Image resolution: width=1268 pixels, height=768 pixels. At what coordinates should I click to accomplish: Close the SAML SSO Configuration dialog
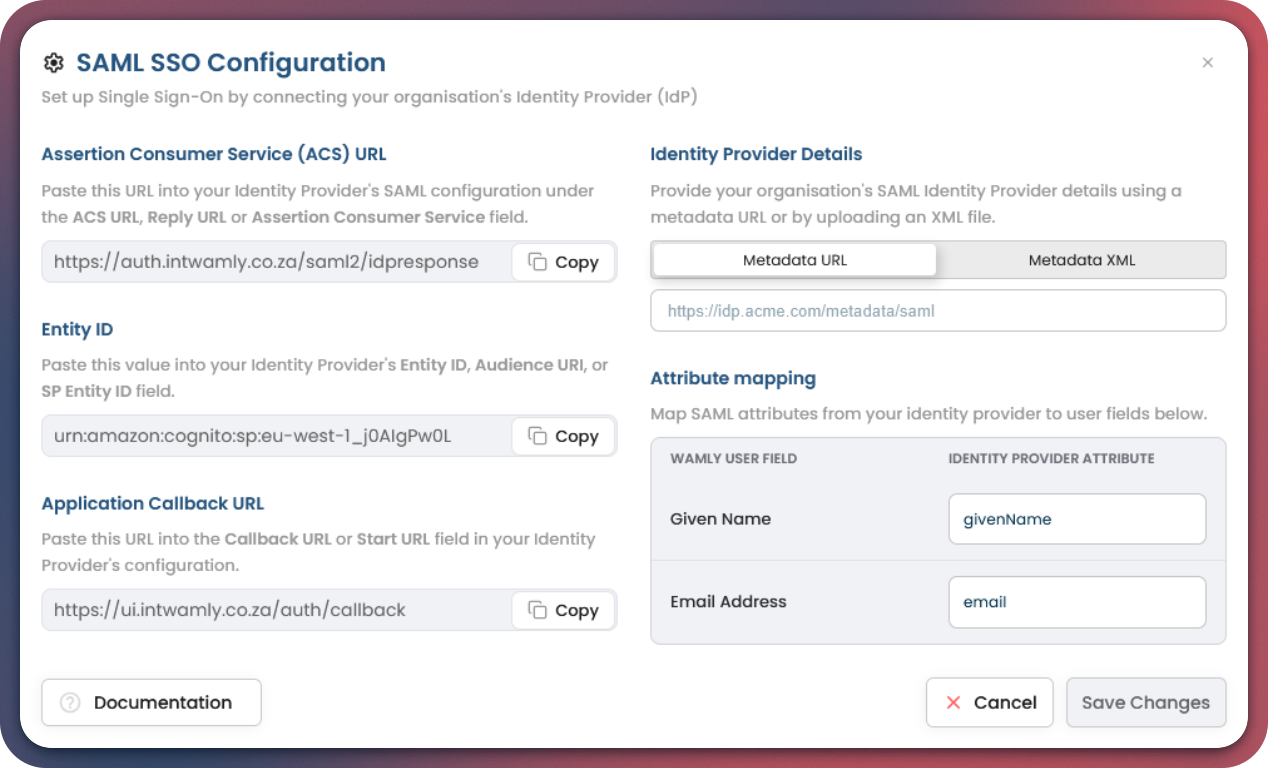pos(1207,63)
